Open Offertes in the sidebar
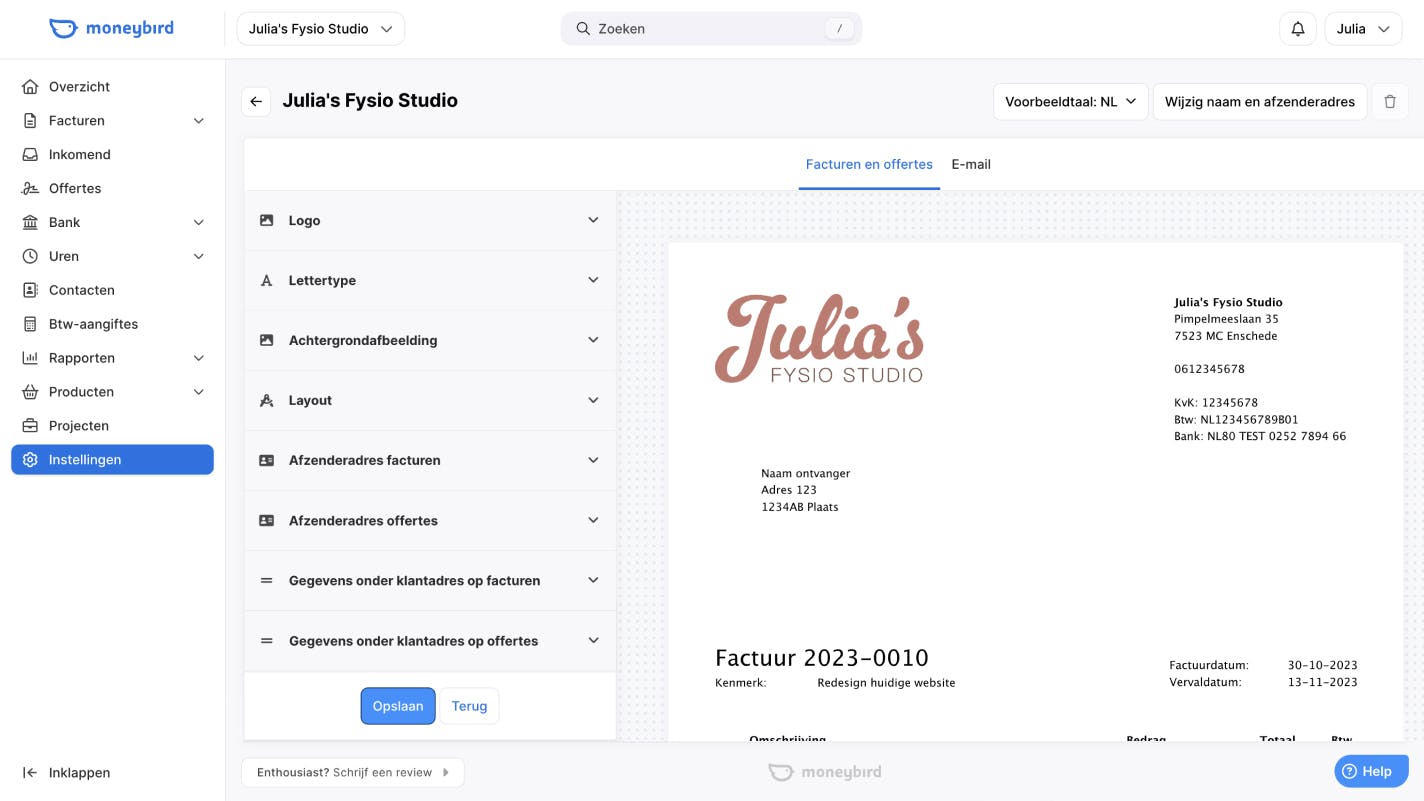The width and height of the screenshot is (1424, 801). (x=112, y=189)
